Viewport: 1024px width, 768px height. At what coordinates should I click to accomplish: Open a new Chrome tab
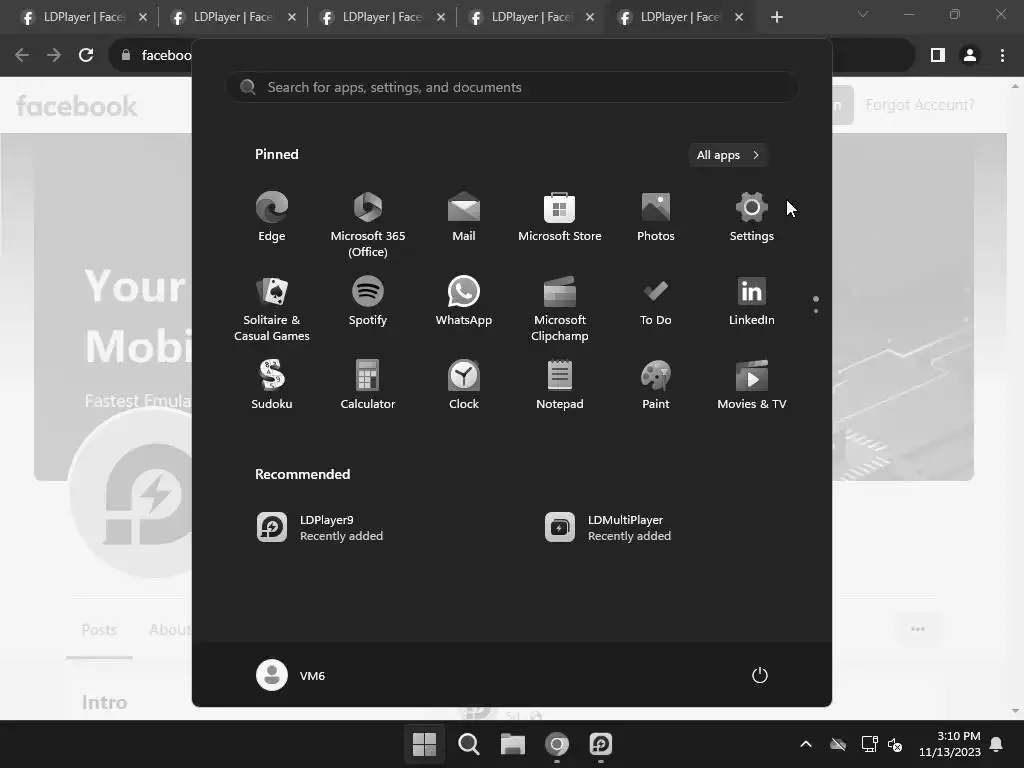[x=776, y=18]
